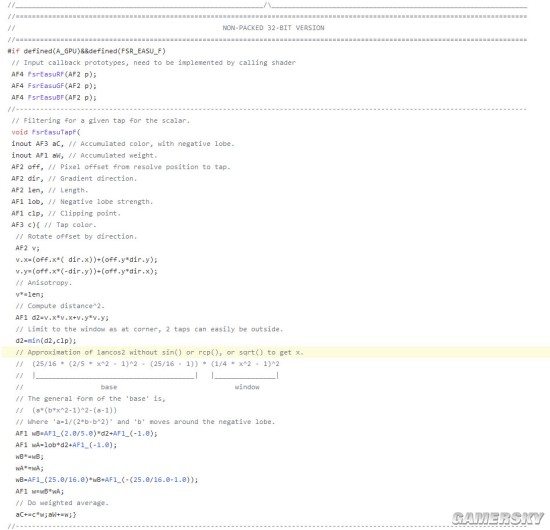The image size is (550, 530).
Task: Click the 'inout AF1 aW' parameter line
Action: tap(84, 155)
